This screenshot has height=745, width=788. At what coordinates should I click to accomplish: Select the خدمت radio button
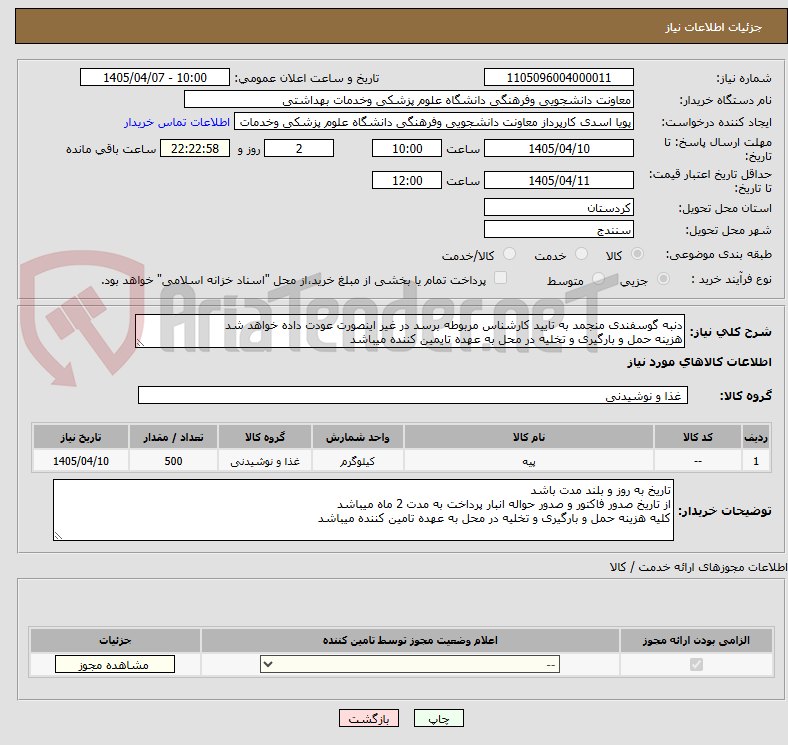[581, 254]
